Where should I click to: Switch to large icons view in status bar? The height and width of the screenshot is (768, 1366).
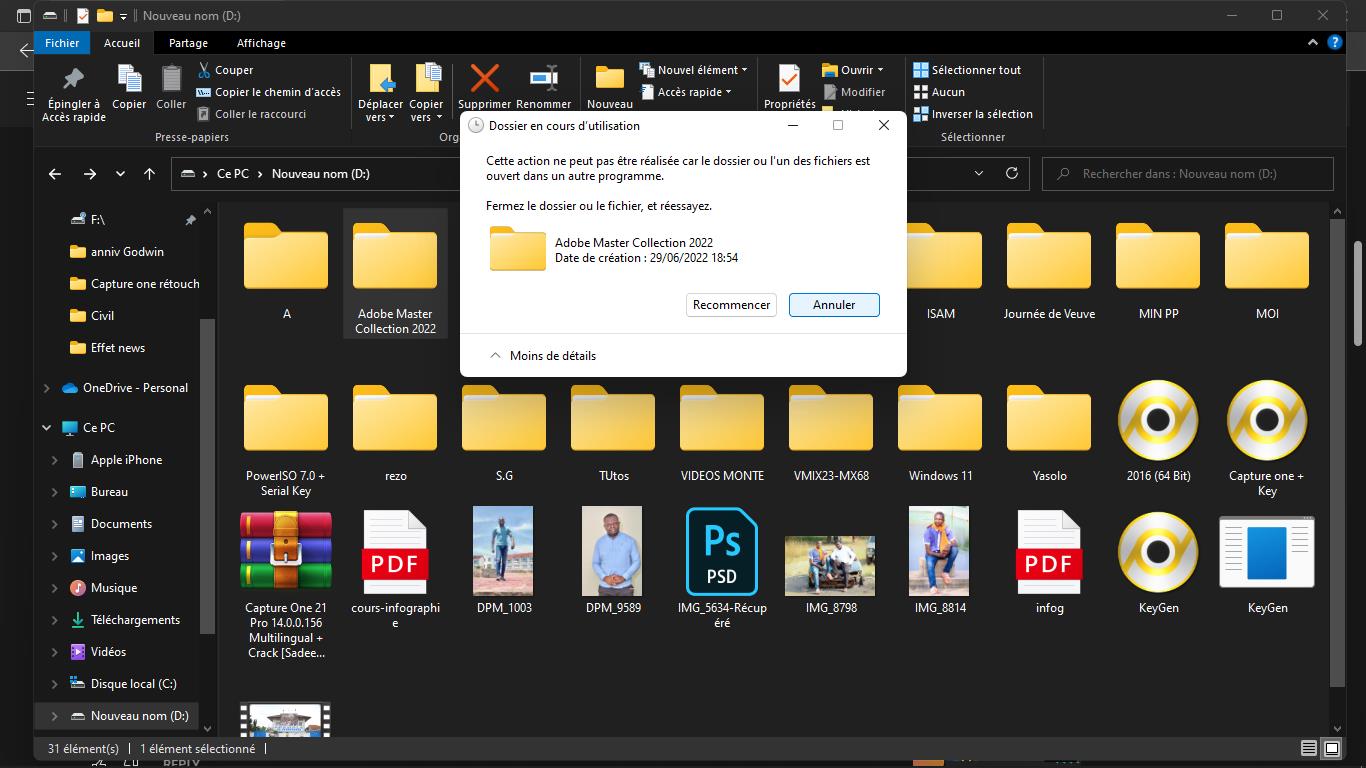click(x=1332, y=748)
